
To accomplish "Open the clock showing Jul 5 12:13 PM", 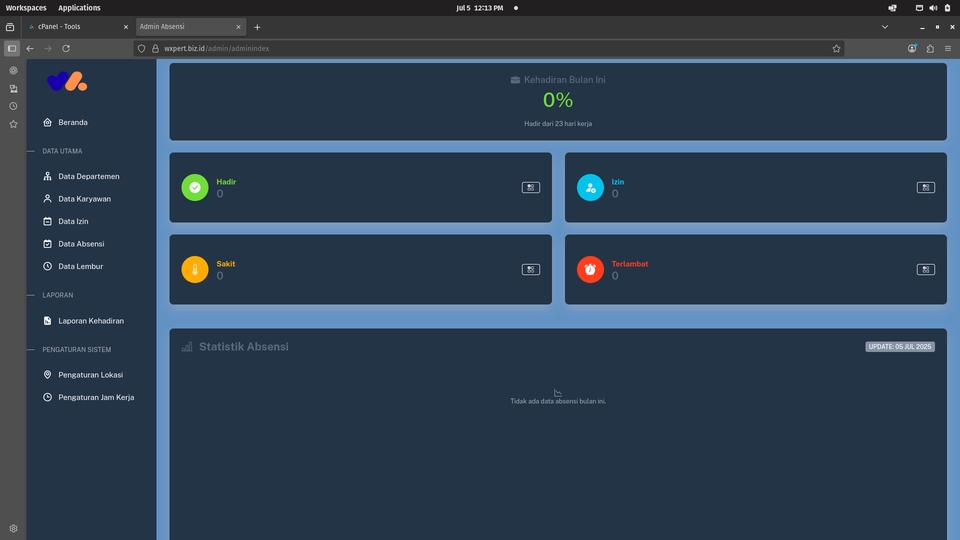I will click(x=479, y=8).
